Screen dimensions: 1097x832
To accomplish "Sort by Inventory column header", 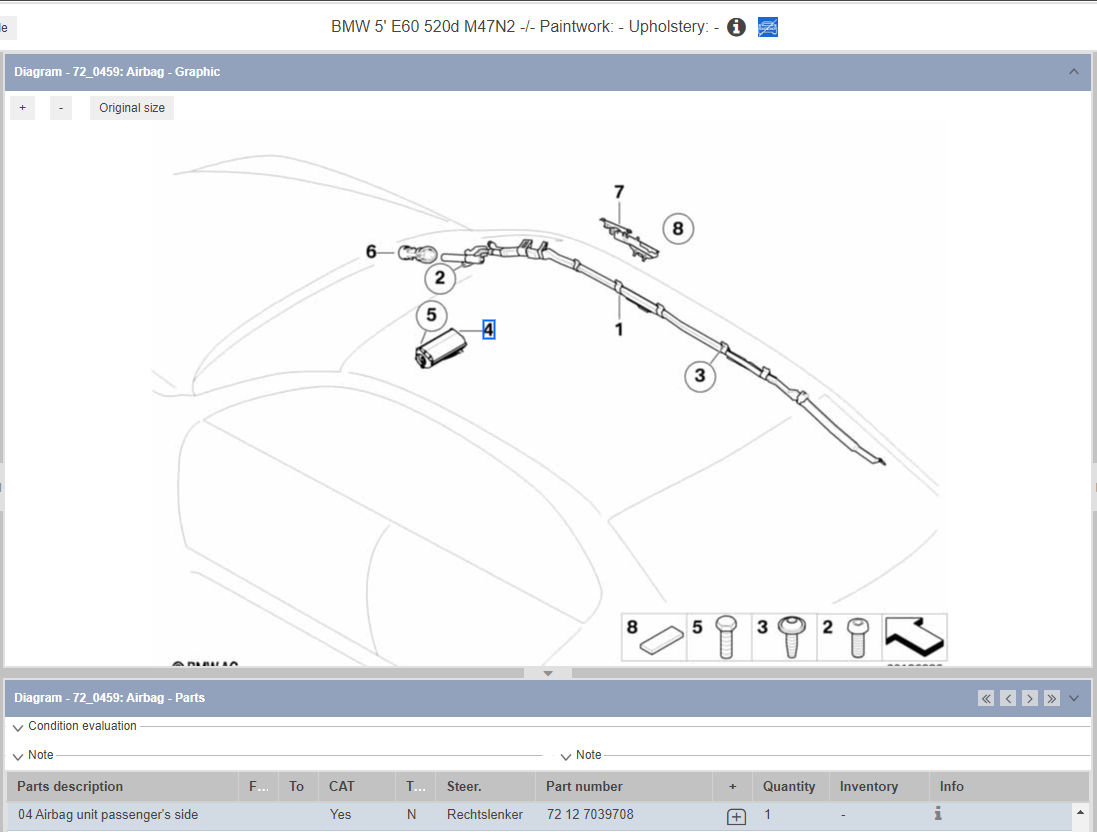I will 879,787.
